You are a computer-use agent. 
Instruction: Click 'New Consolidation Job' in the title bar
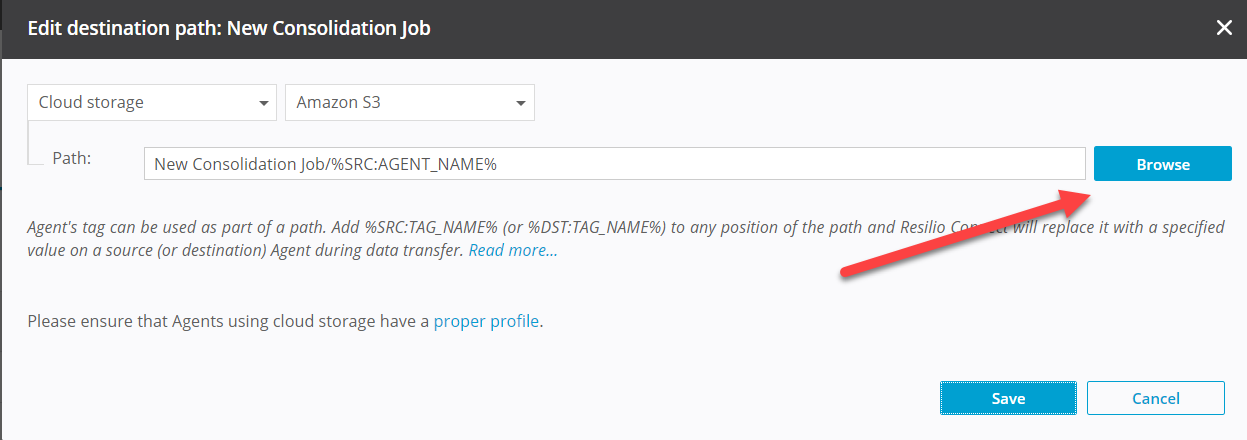click(329, 28)
